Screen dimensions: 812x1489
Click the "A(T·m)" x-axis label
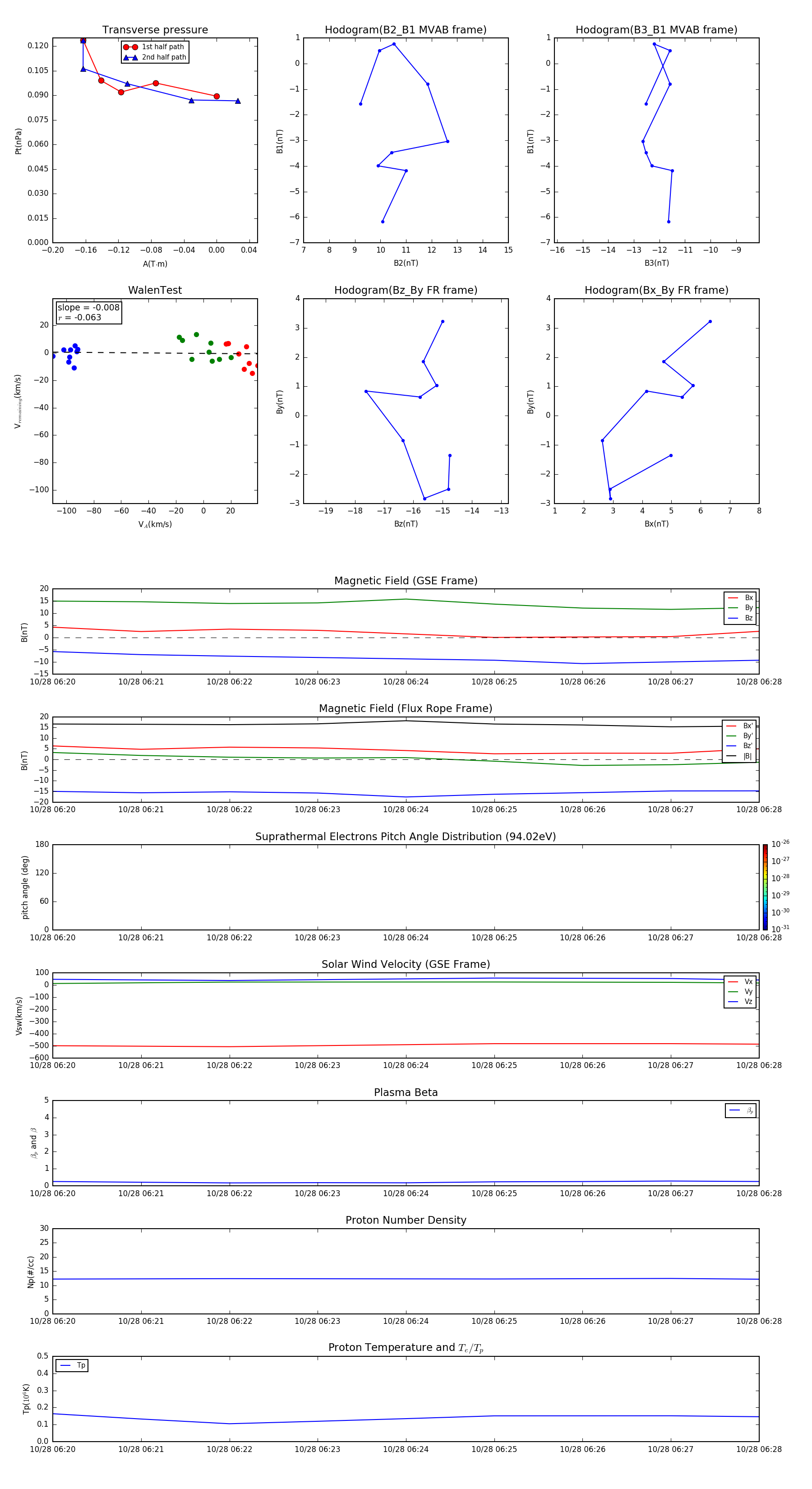click(x=155, y=264)
